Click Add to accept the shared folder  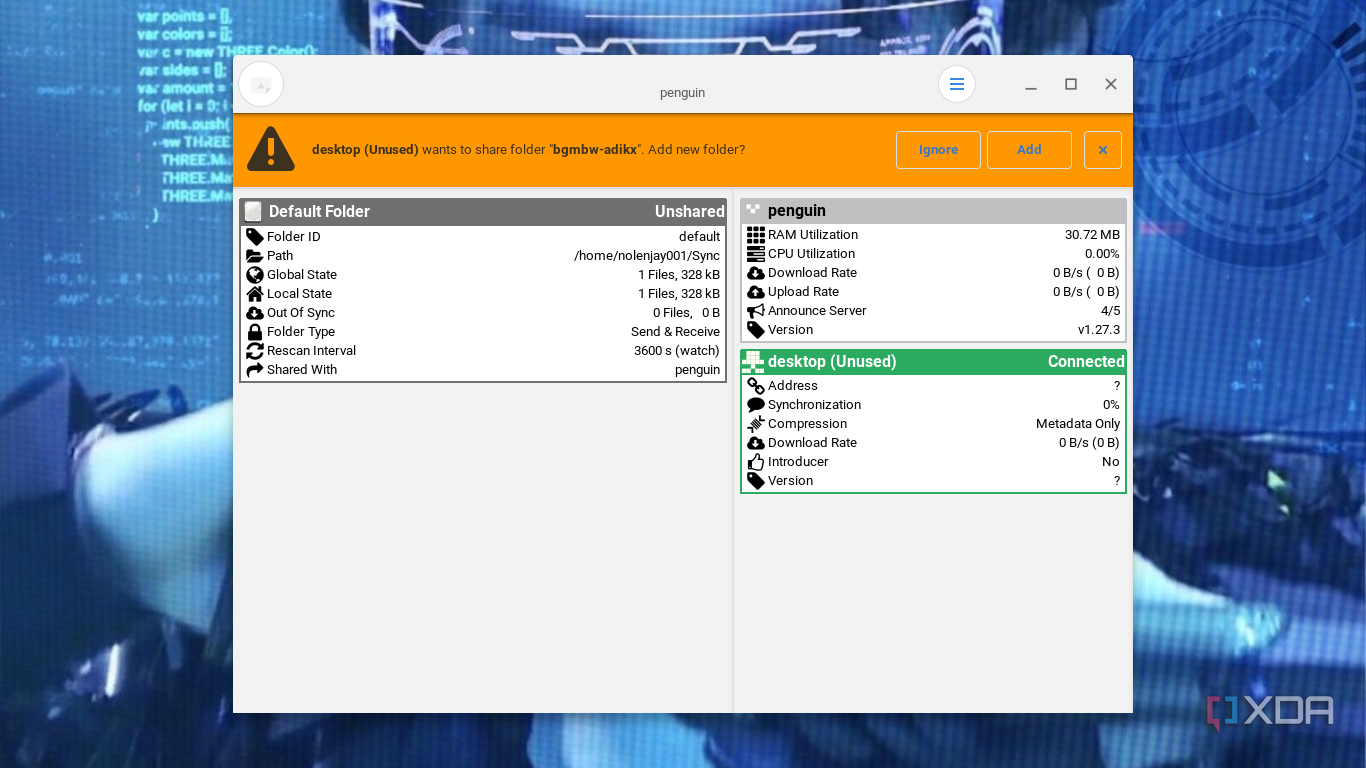(x=1029, y=149)
